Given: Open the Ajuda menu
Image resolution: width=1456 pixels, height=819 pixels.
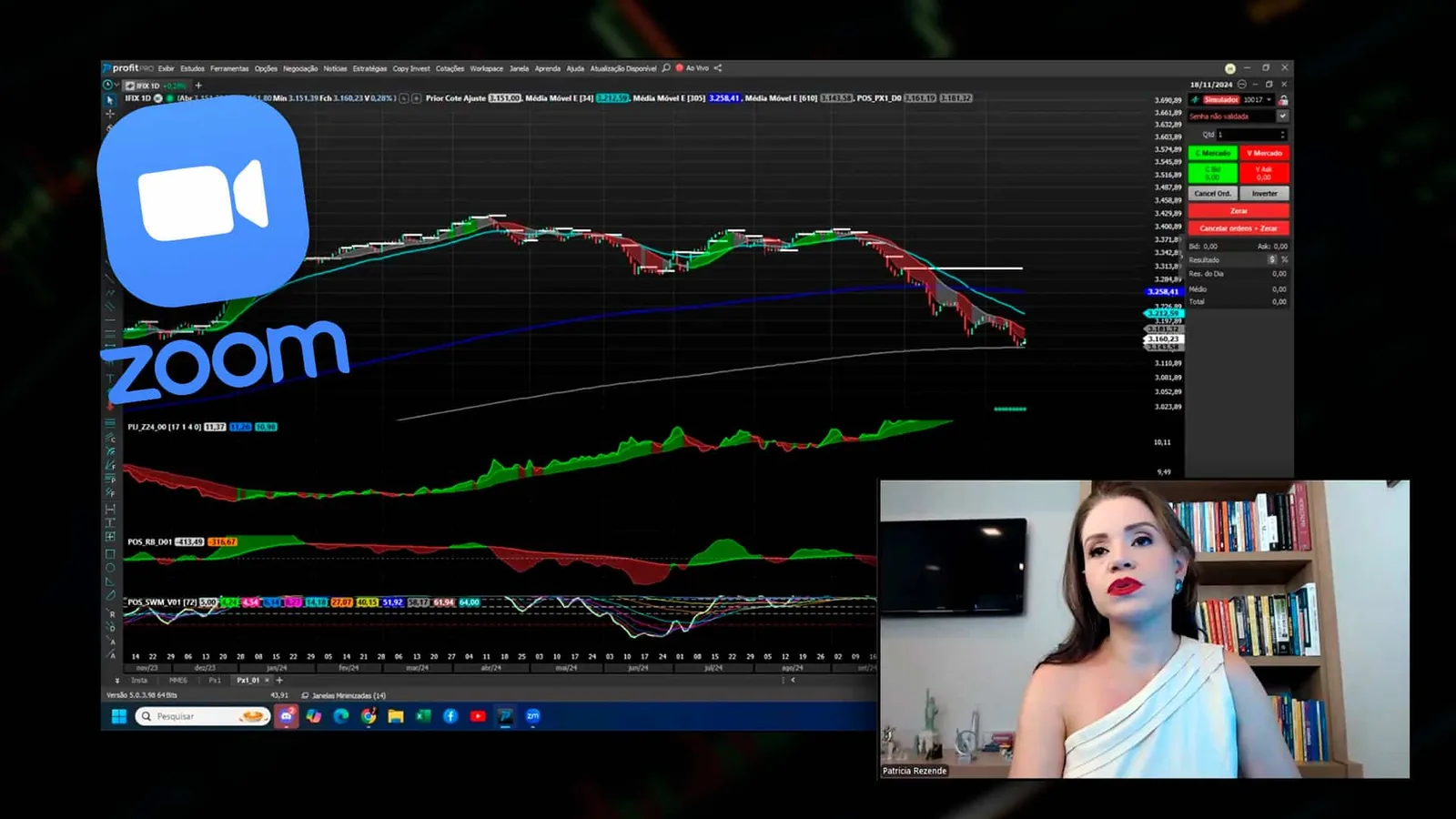Looking at the screenshot, I should click(575, 68).
